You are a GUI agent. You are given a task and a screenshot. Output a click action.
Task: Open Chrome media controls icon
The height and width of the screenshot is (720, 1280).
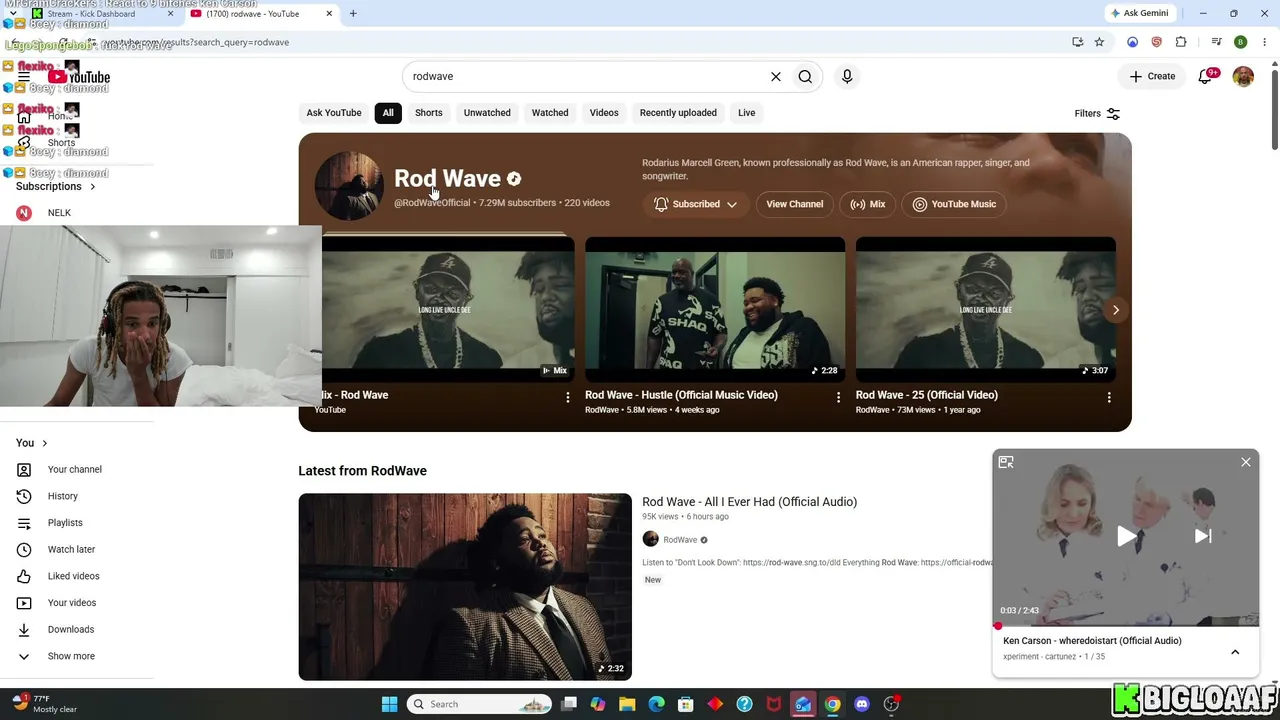coord(1216,42)
